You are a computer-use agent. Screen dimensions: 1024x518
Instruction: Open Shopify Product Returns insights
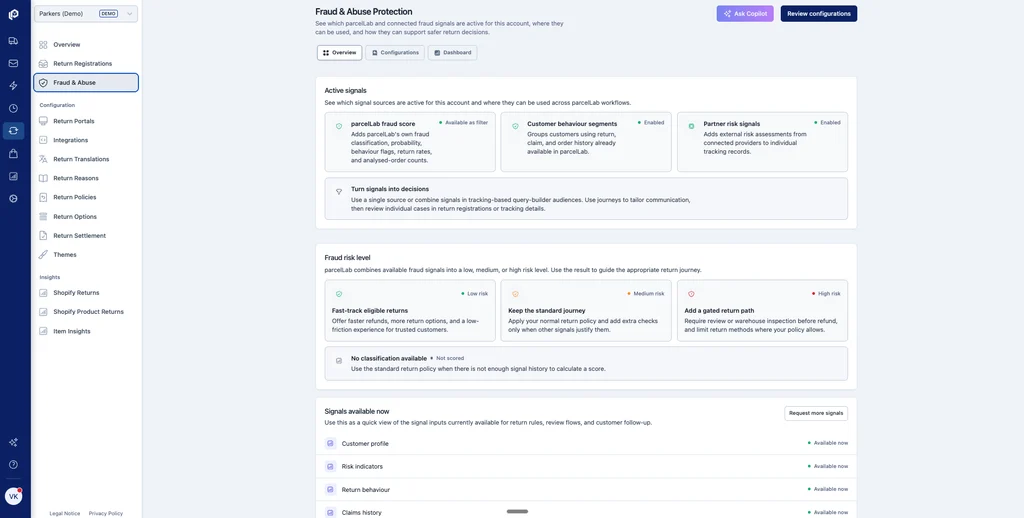tap(86, 312)
